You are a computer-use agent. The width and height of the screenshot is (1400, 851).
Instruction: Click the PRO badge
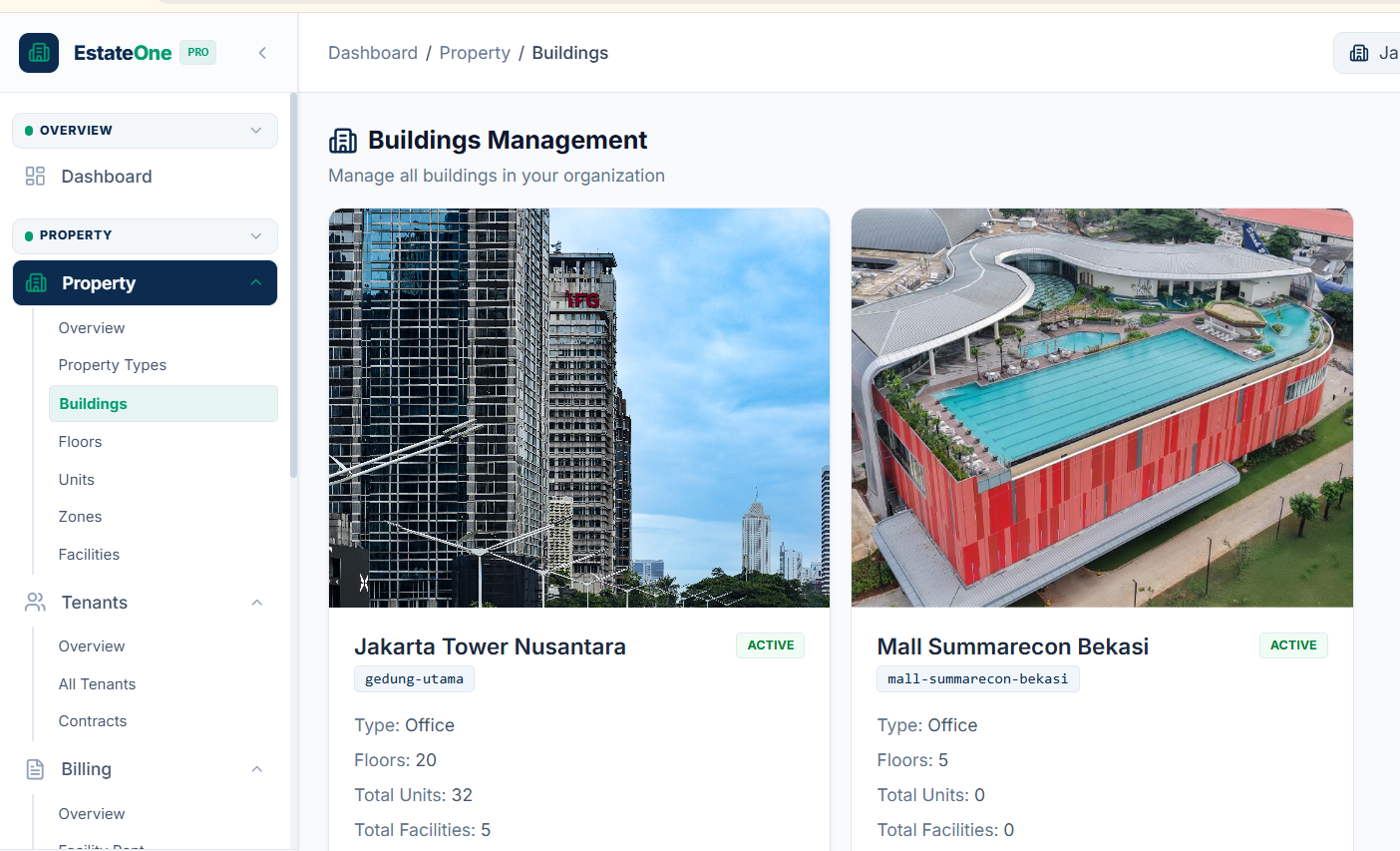[198, 53]
